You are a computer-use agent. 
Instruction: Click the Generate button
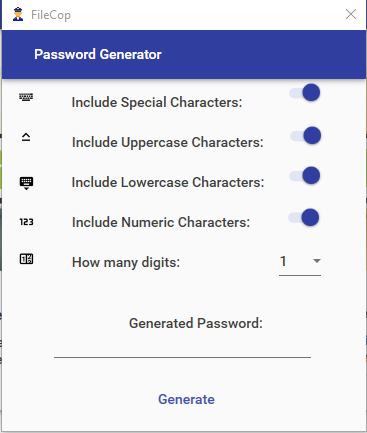(x=186, y=399)
